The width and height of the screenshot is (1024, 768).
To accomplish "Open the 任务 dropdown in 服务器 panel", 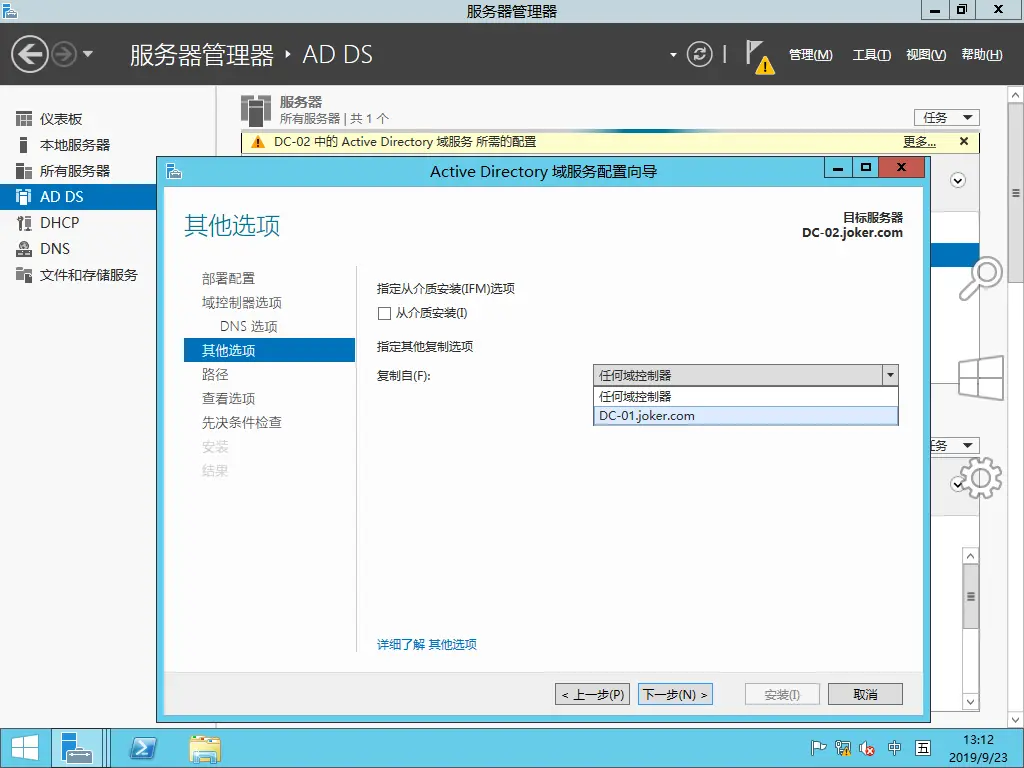I will click(946, 118).
